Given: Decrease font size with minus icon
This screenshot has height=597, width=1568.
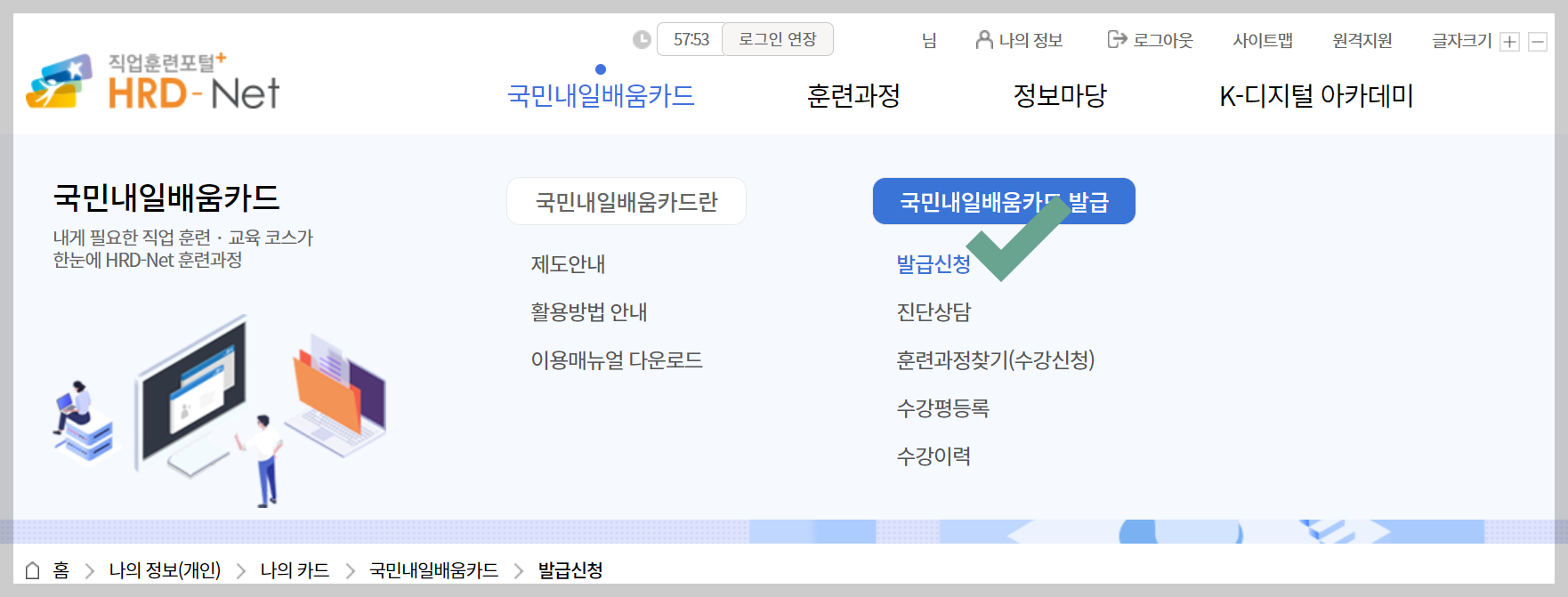Looking at the screenshot, I should coord(1538,42).
